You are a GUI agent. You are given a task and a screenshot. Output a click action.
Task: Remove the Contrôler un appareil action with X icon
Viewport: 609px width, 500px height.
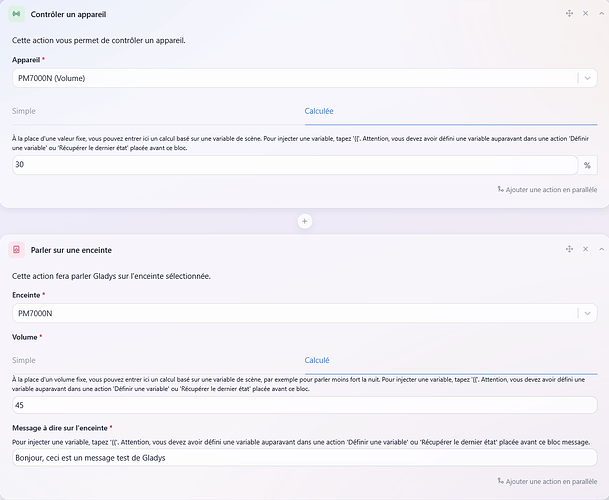click(585, 14)
